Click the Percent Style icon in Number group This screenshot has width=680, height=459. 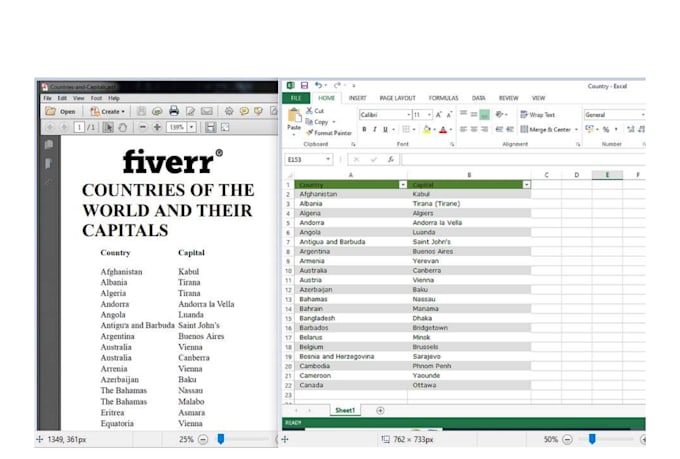pyautogui.click(x=606, y=129)
